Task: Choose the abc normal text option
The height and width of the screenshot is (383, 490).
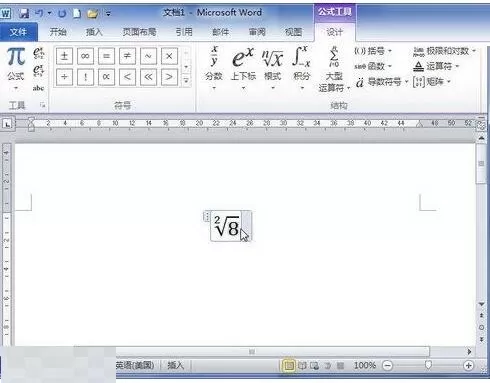Action: click(x=39, y=88)
